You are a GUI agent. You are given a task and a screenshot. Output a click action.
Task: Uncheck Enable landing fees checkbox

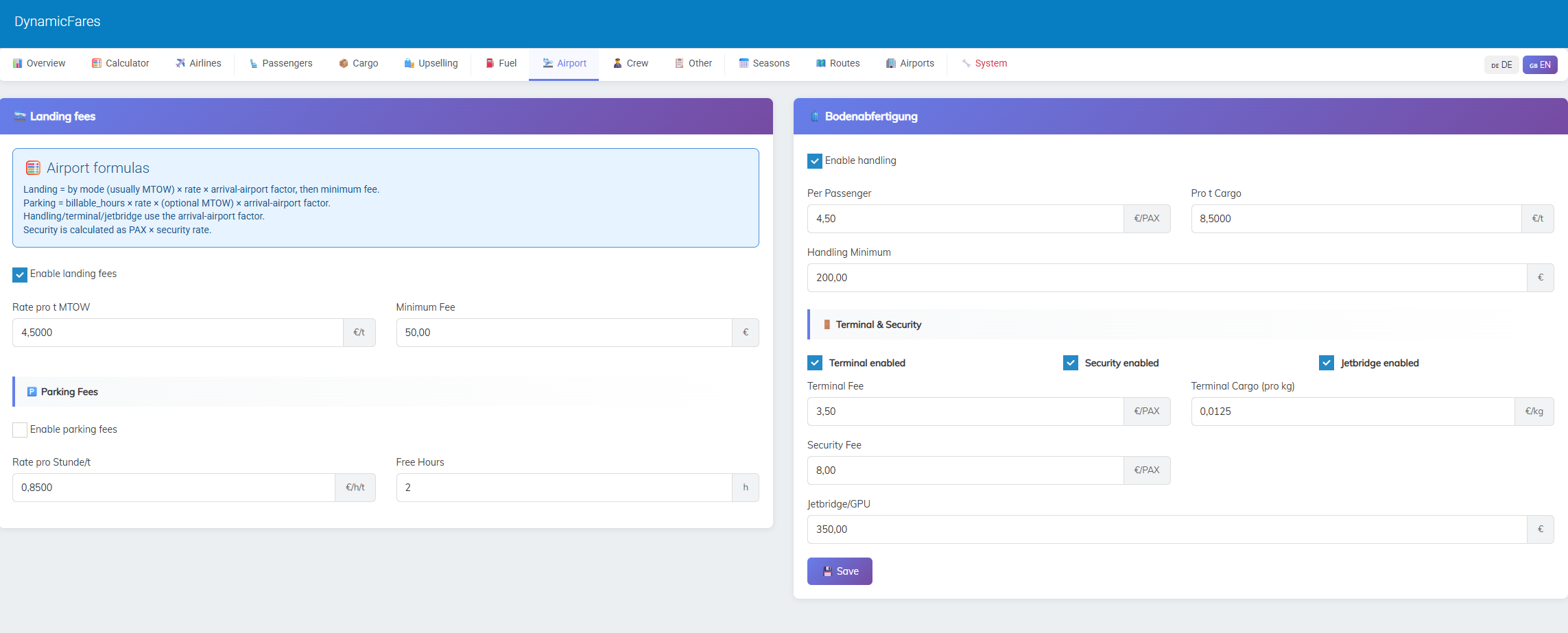click(x=20, y=275)
